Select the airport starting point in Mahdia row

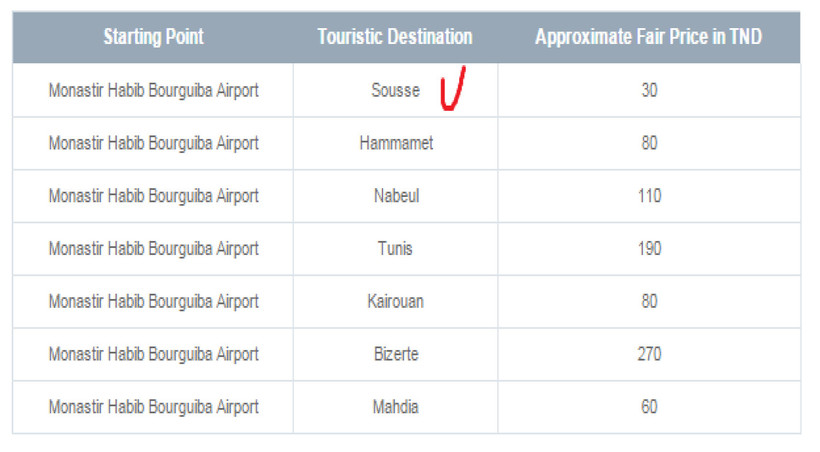click(x=153, y=407)
